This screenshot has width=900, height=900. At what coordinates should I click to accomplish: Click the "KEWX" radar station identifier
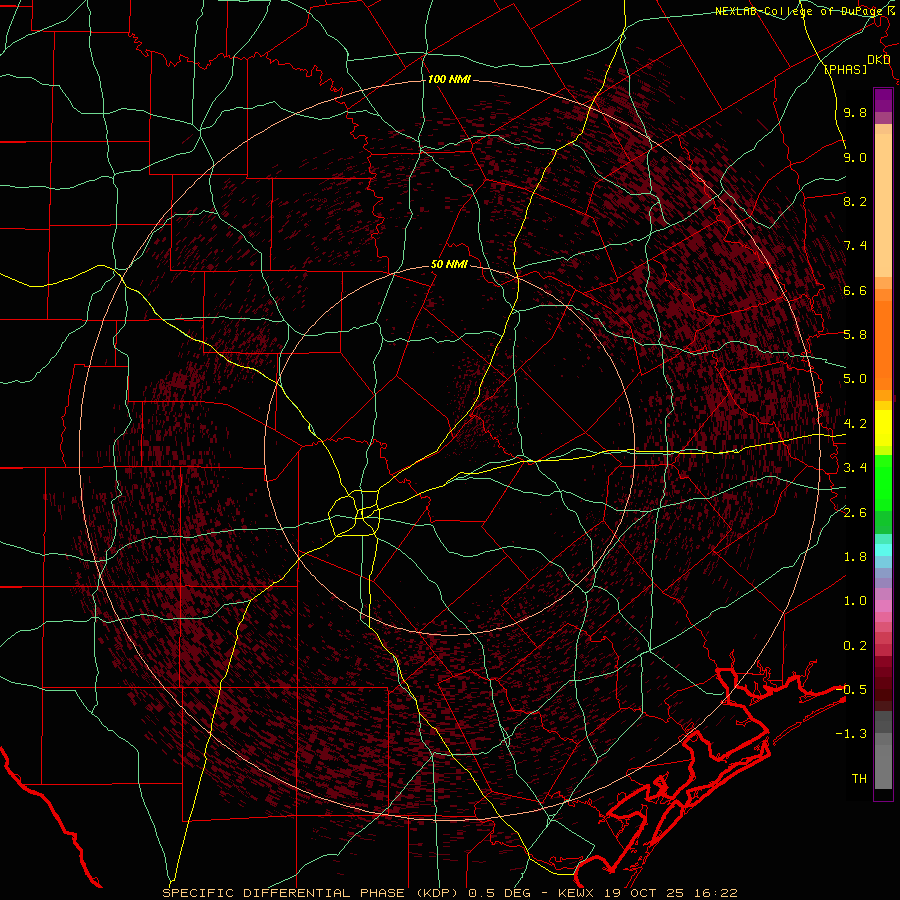click(577, 893)
